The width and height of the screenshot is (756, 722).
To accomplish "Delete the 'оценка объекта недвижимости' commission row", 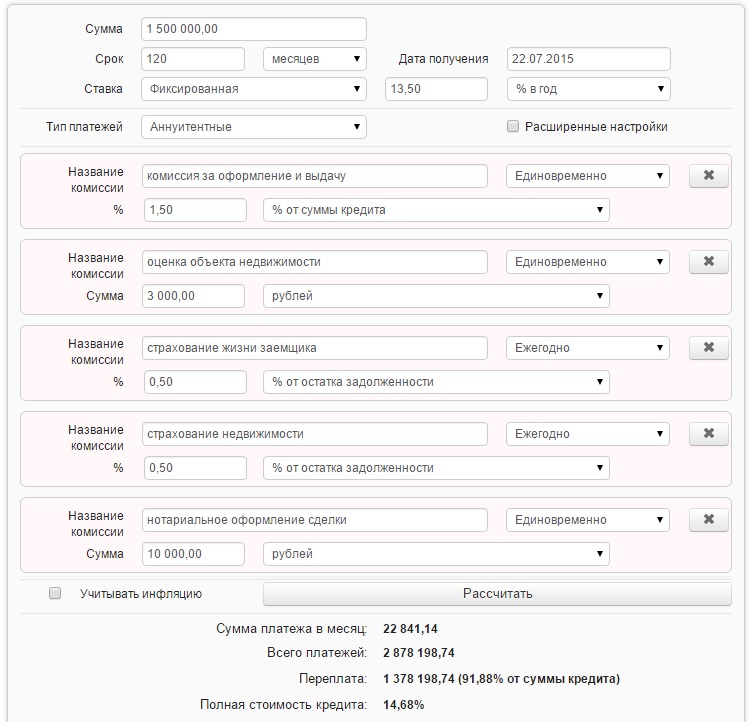I will (708, 262).
